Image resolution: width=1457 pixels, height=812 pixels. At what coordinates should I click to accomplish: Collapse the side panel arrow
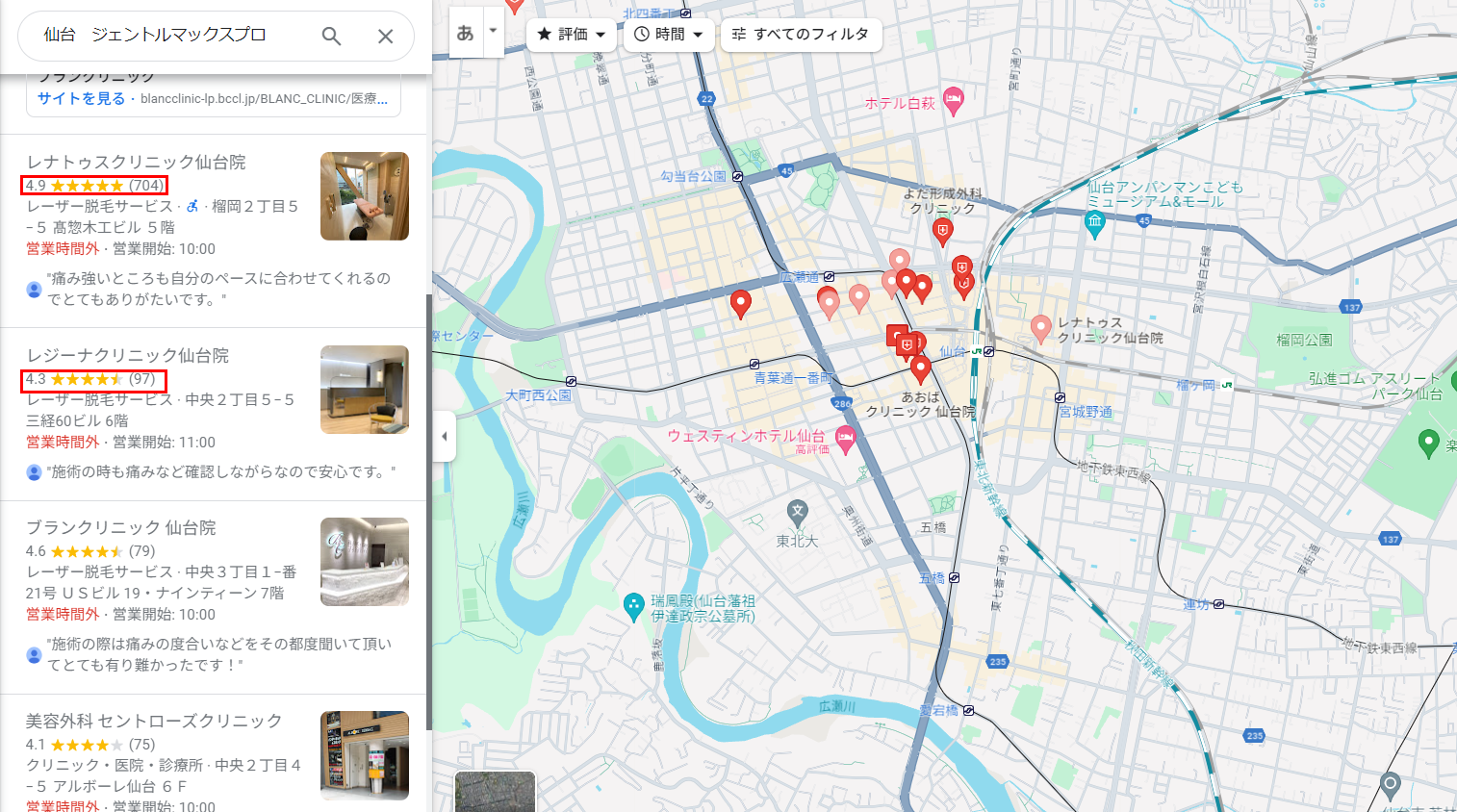(x=444, y=436)
